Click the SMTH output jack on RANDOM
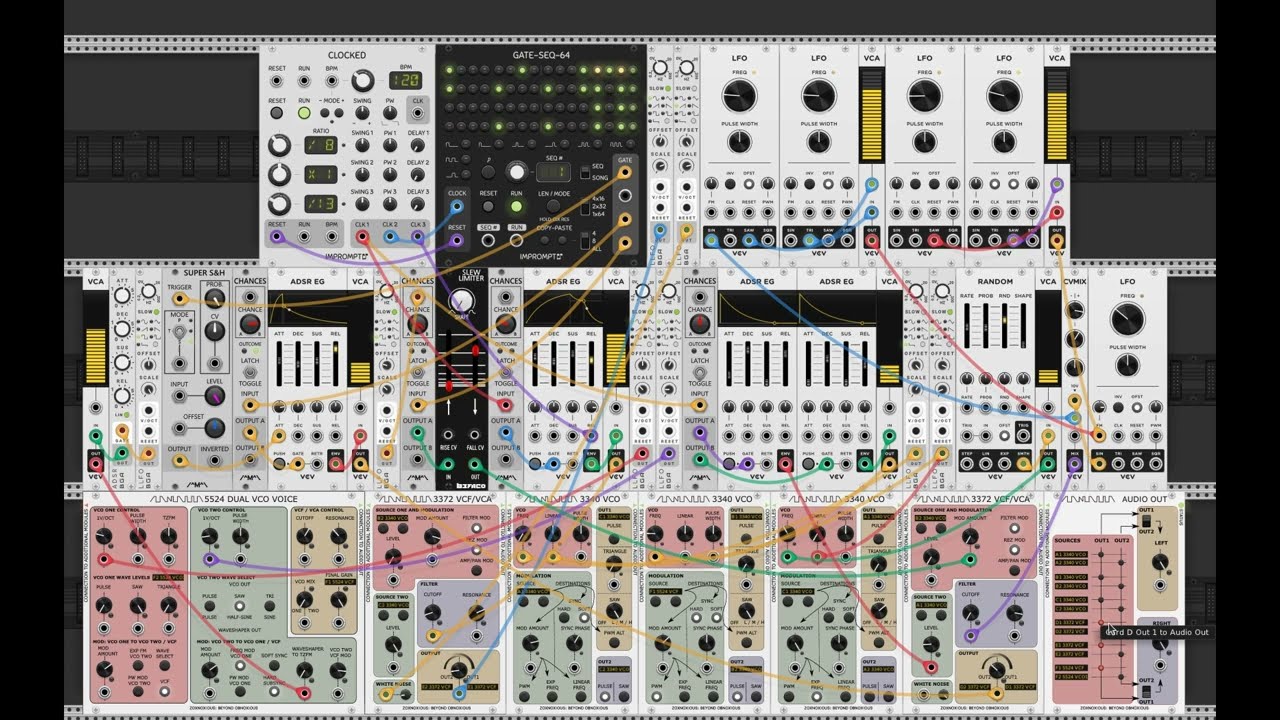The width and height of the screenshot is (1280, 720). pyautogui.click(x=1022, y=463)
